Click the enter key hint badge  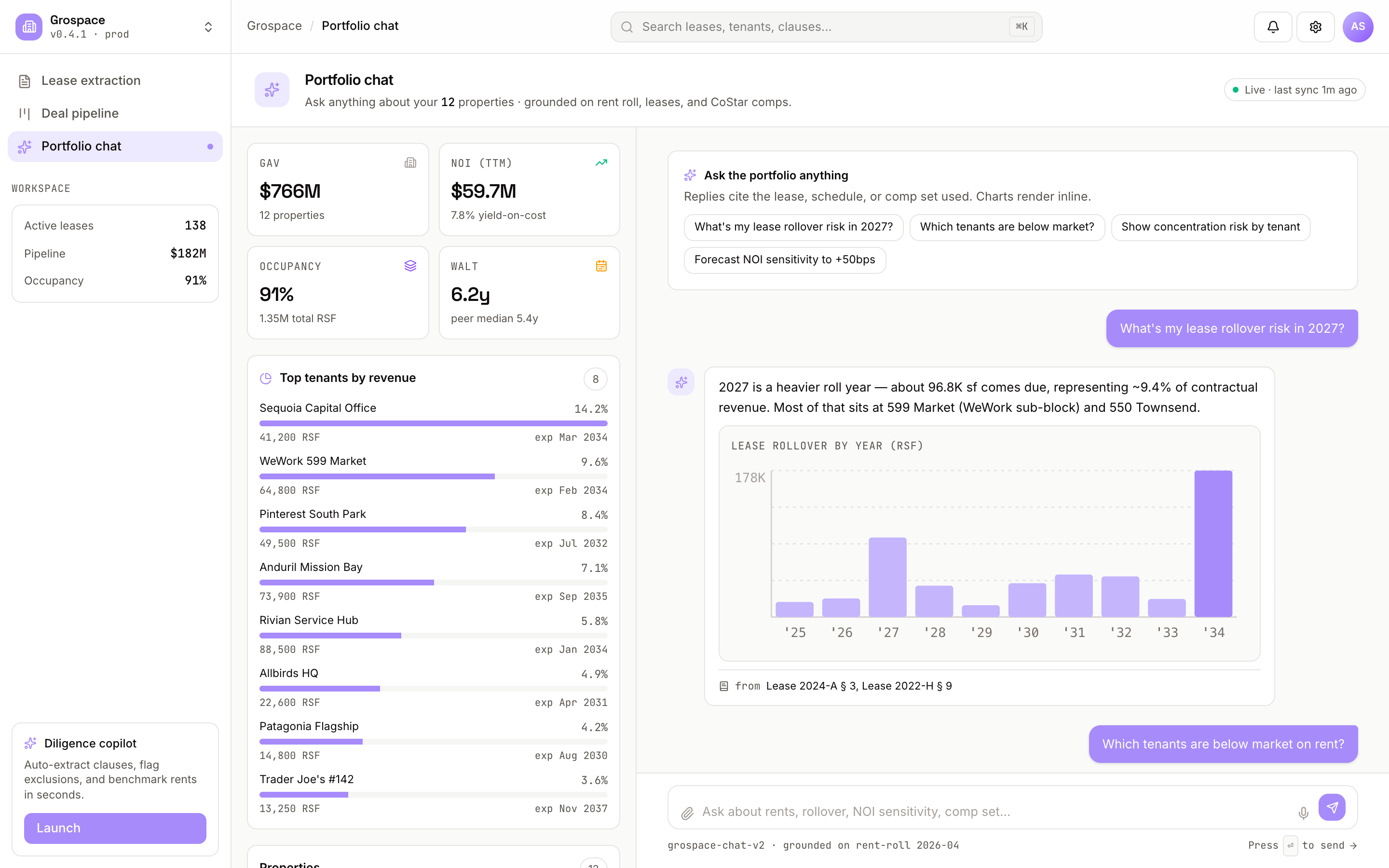pyautogui.click(x=1290, y=845)
